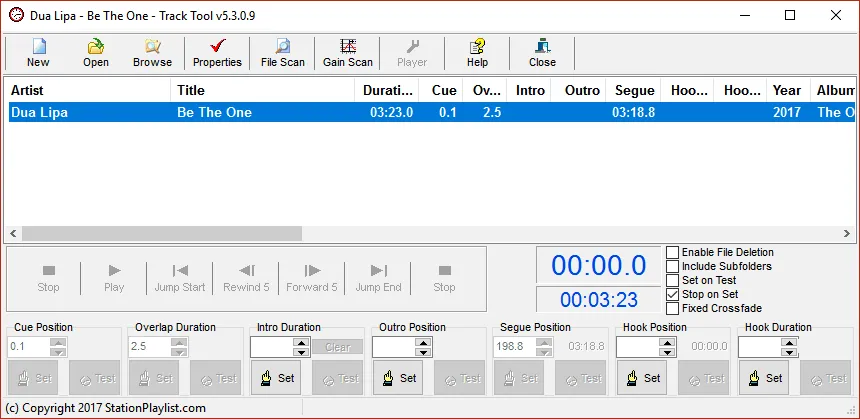Click the Intro Duration input field
The image size is (860, 419).
click(272, 347)
